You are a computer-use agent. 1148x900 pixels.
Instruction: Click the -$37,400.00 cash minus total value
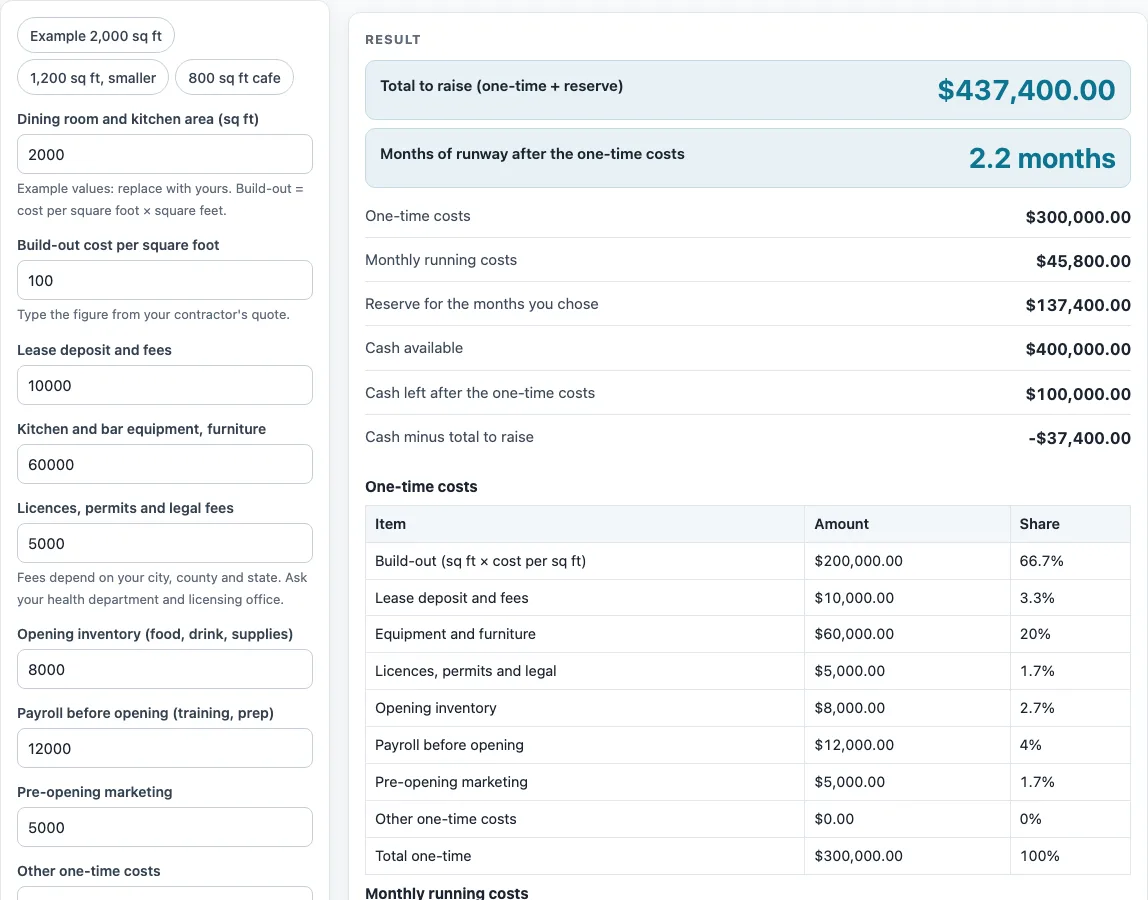pyautogui.click(x=1079, y=438)
